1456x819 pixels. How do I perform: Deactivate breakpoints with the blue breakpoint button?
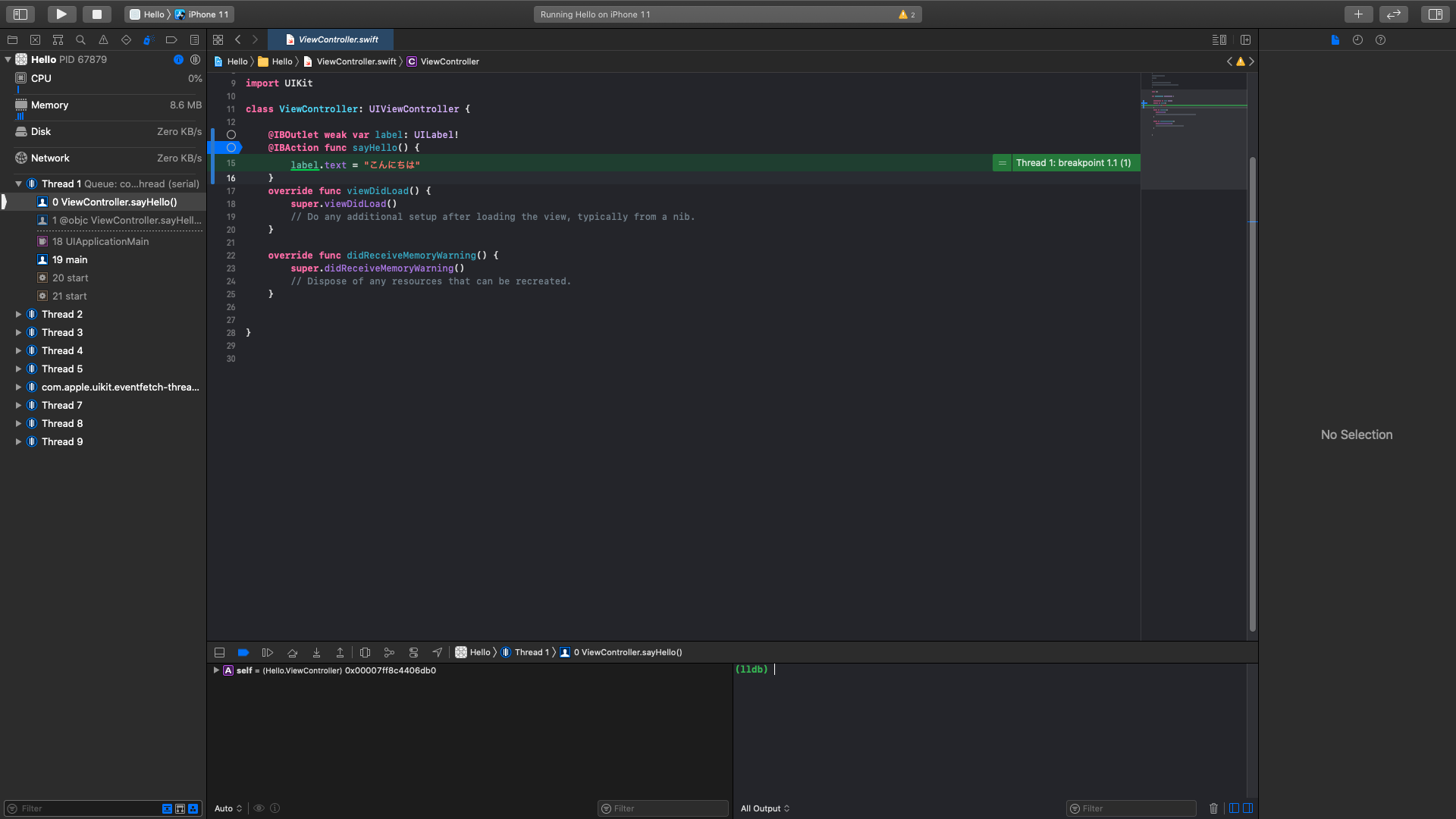243,652
